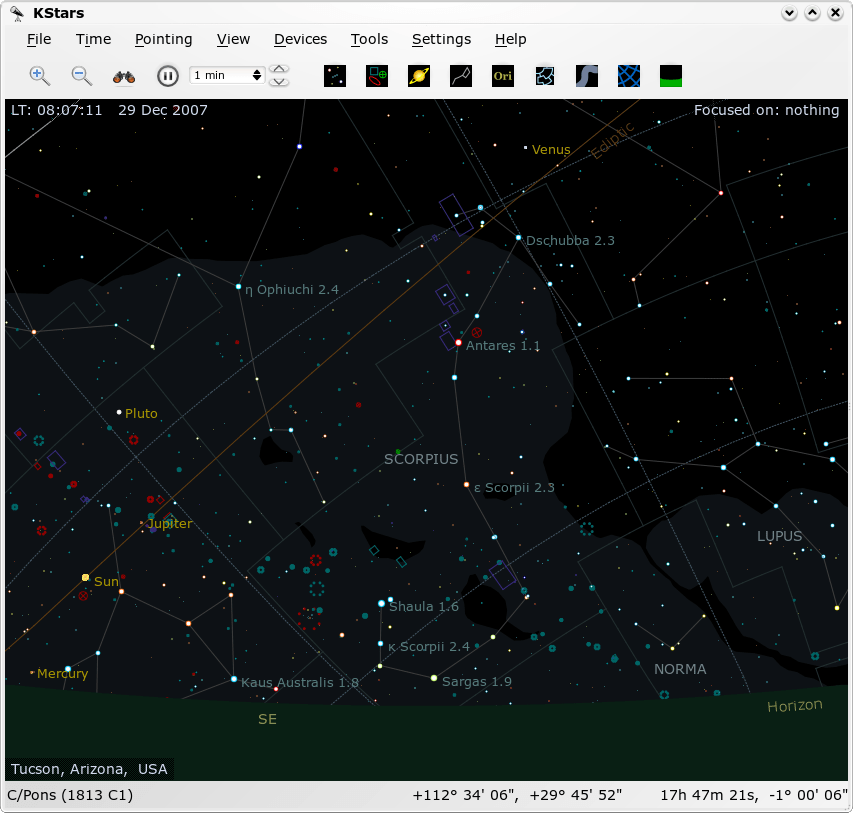853x813 pixels.
Task: Toggle constellation names 'Ori' icon
Action: click(502, 76)
